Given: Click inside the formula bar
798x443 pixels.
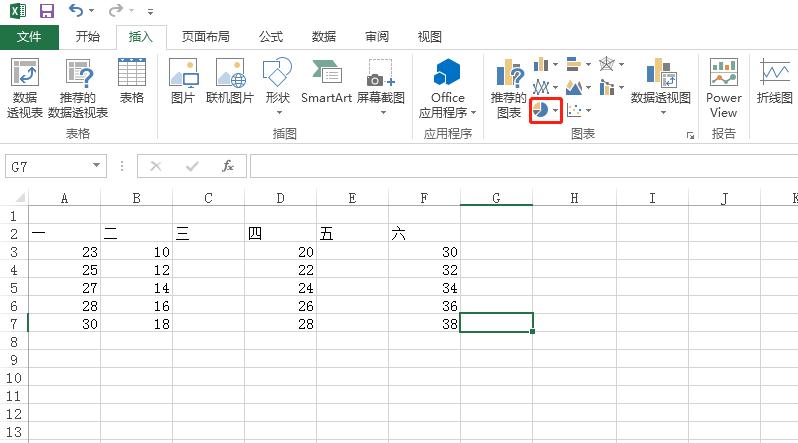Looking at the screenshot, I should pos(524,167).
